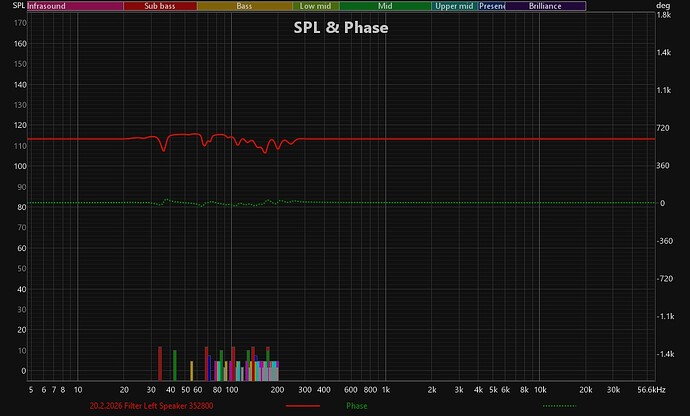Click the deg axis label at top right
This screenshot has height=416, width=690.
[x=663, y=6]
